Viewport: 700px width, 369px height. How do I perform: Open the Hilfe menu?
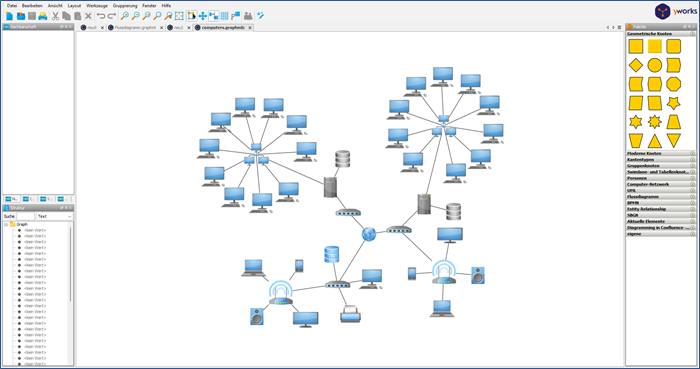tap(166, 5)
